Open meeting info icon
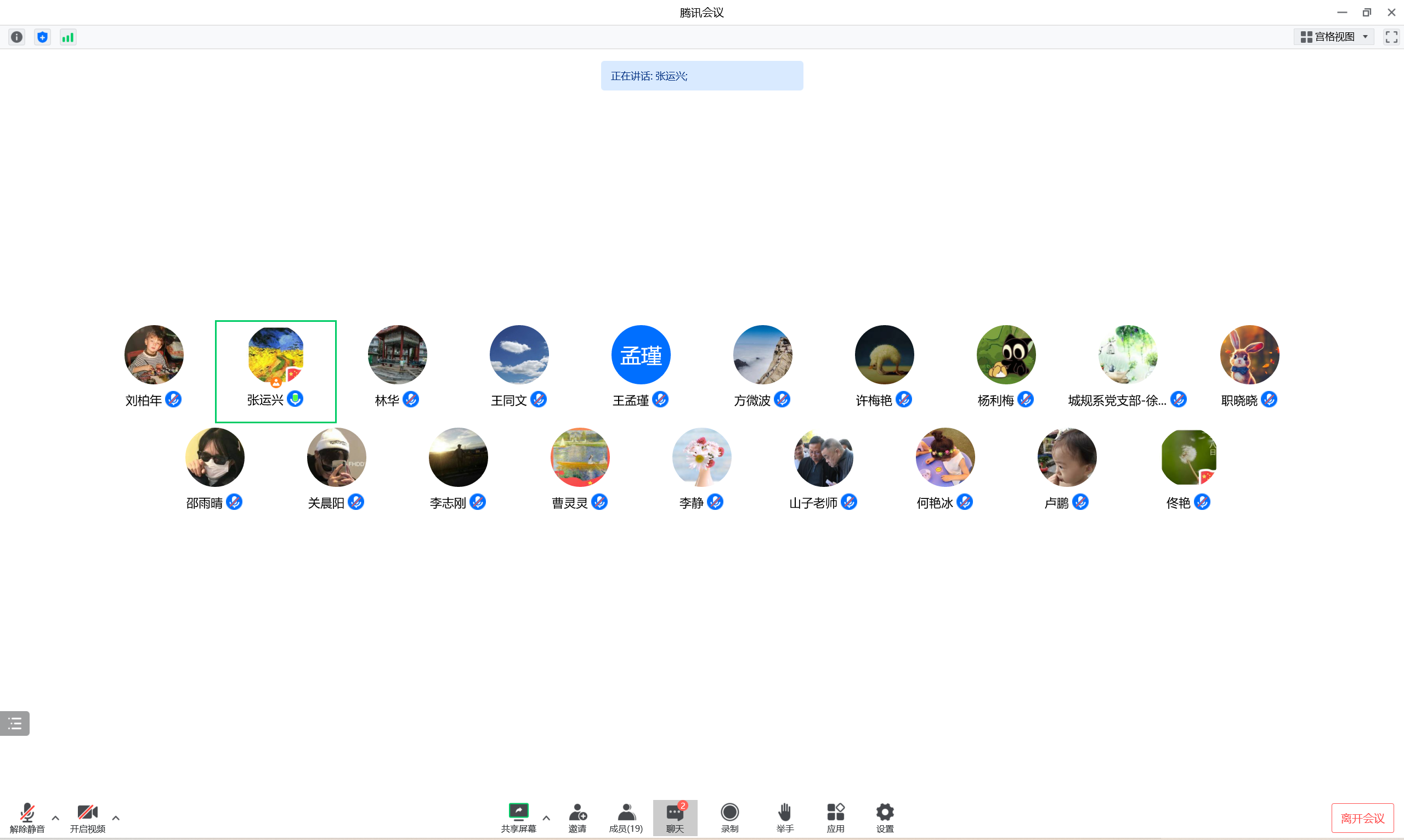This screenshot has width=1404, height=840. [16, 37]
